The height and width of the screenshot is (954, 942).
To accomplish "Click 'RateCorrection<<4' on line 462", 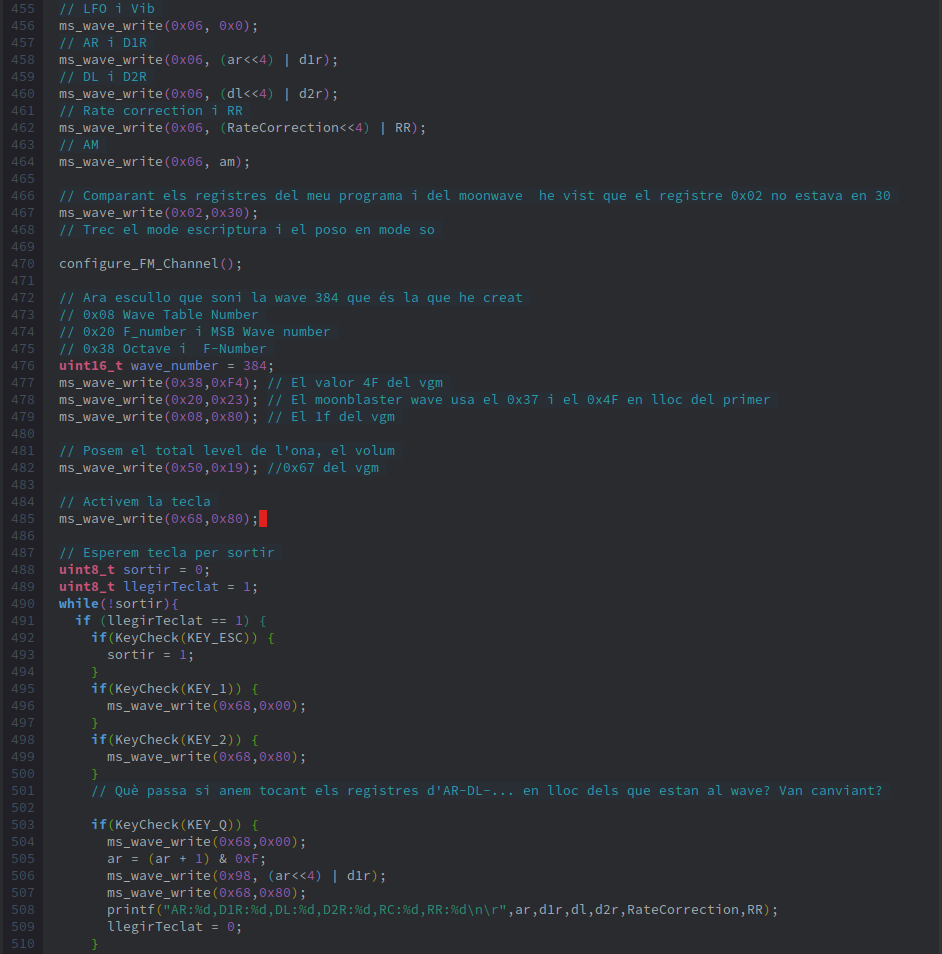I will click(295, 128).
